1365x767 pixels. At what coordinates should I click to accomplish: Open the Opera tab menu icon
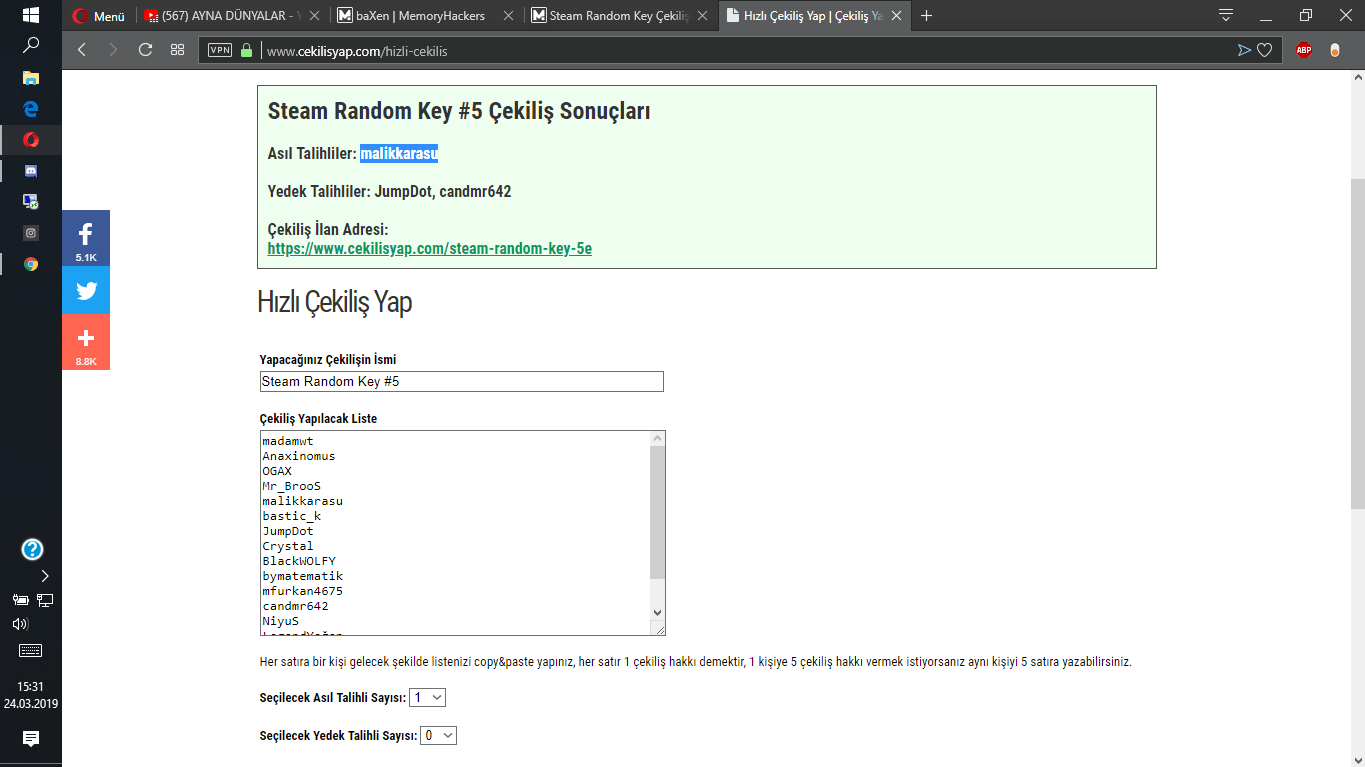pos(1226,15)
